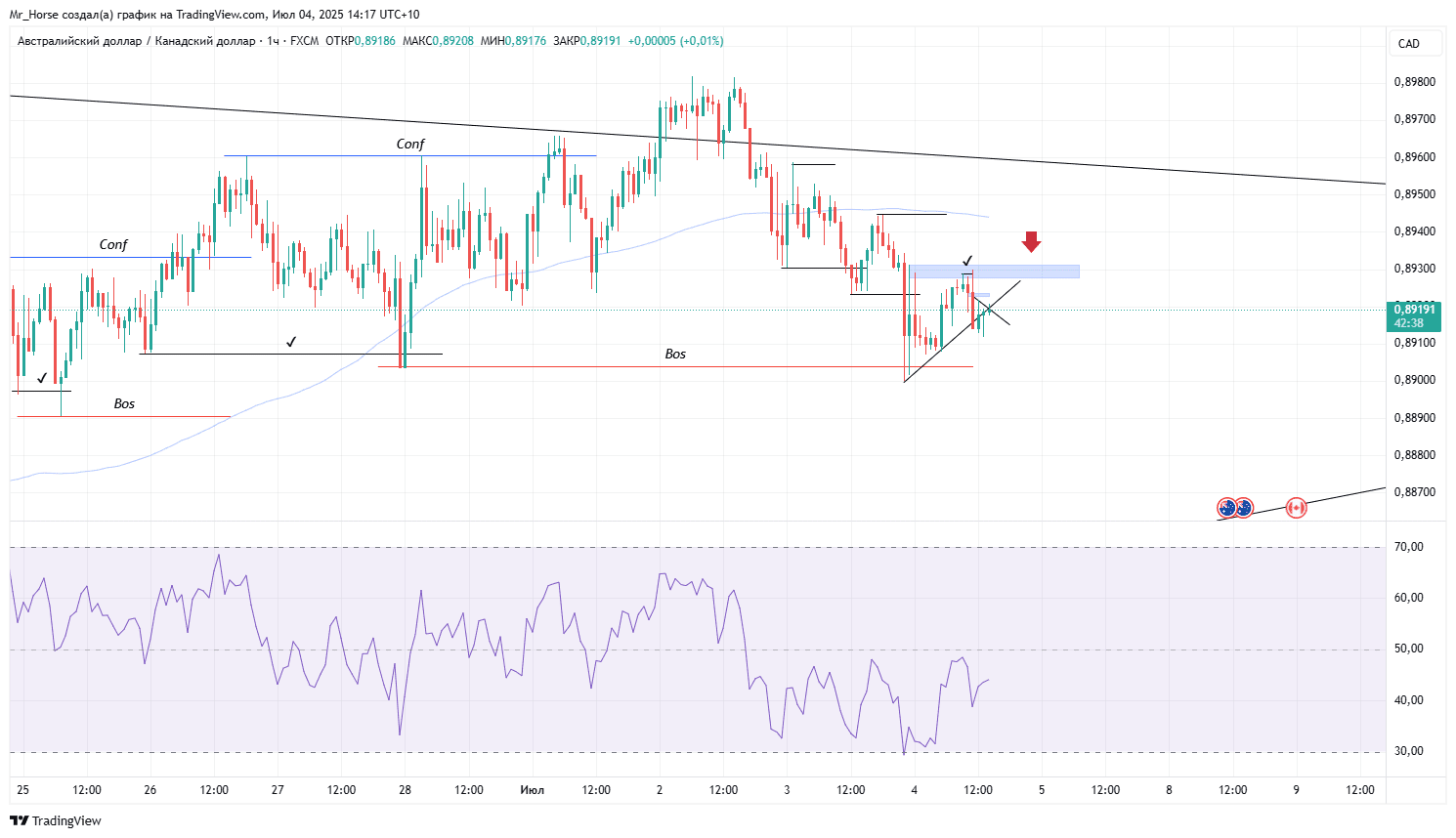This screenshot has height=838, width=1456.
Task: Click RSI axis label 30,00
Action: point(1409,751)
